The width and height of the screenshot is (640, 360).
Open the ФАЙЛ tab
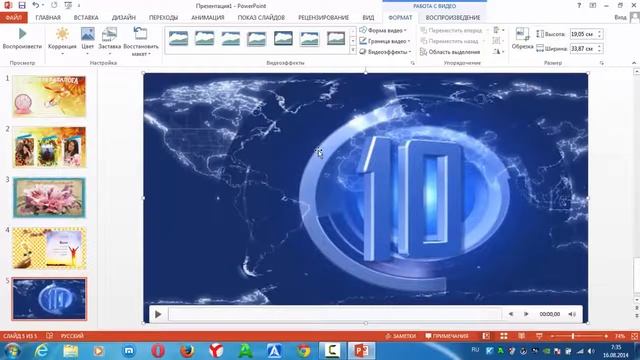[13, 18]
